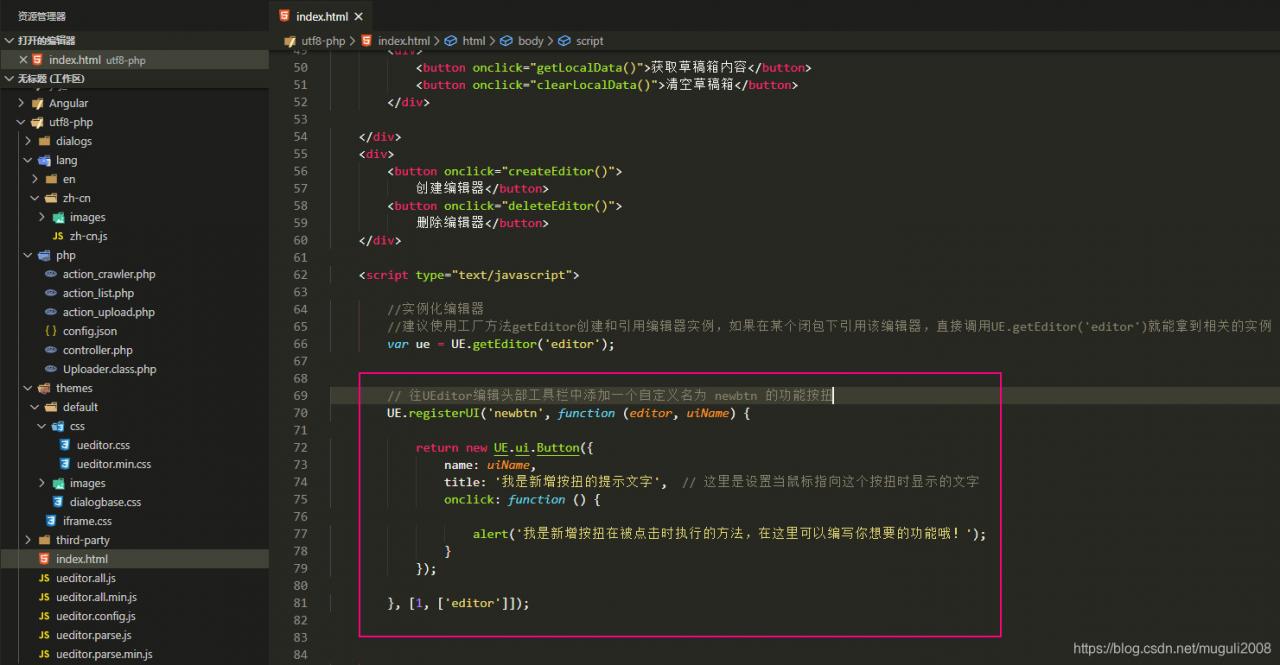The width and height of the screenshot is (1280, 665).
Task: Collapse the zh-cn folder chevron
Action: coord(36,198)
